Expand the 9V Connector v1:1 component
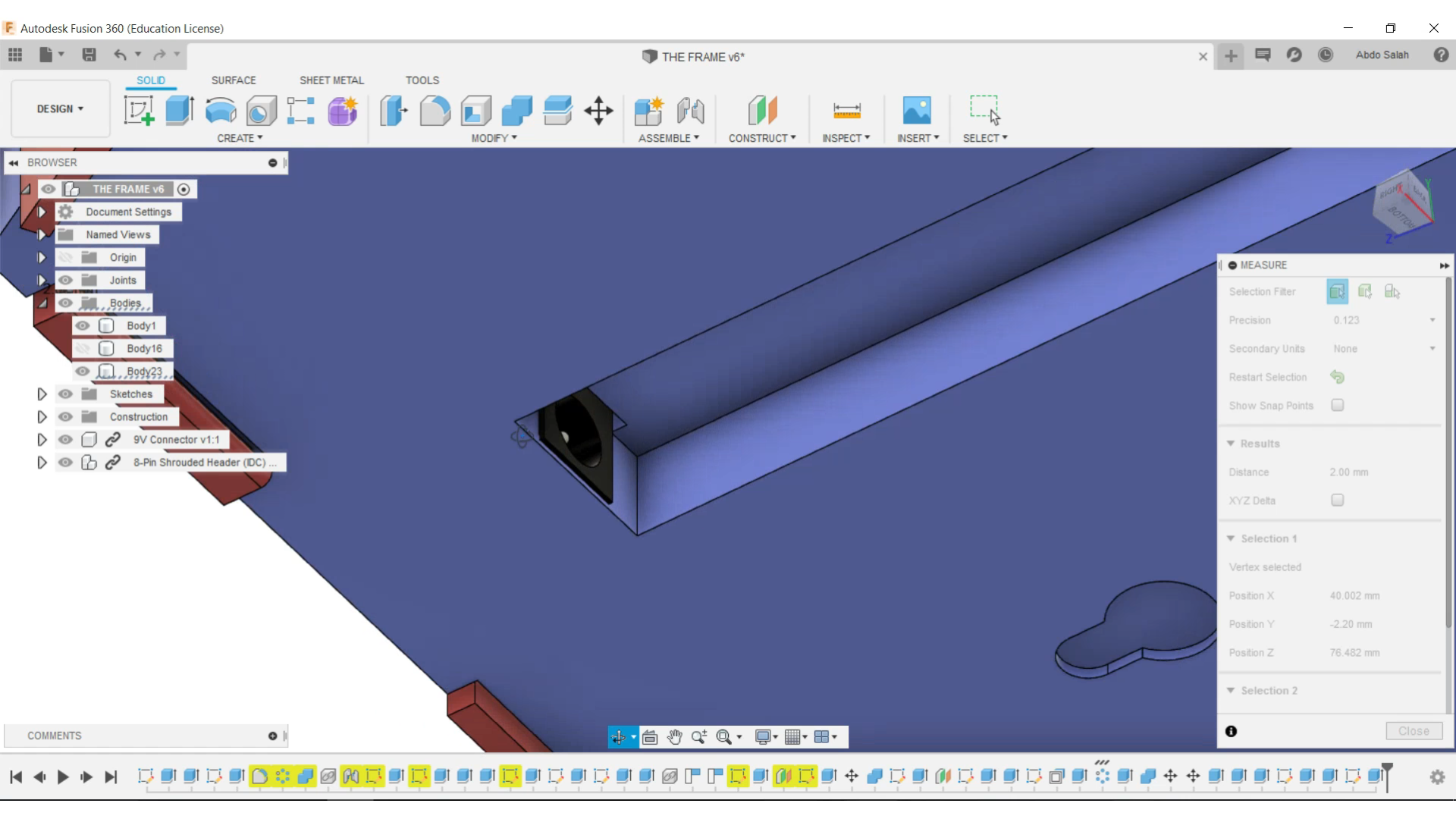The width and height of the screenshot is (1456, 819). tap(42, 440)
